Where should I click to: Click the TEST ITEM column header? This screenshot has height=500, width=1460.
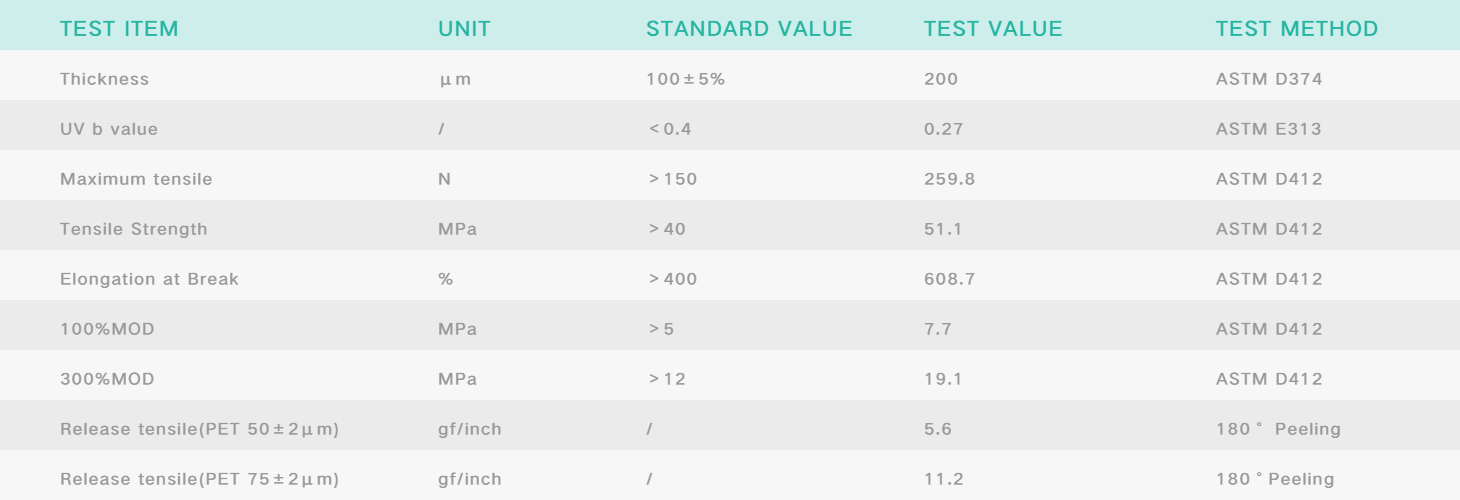(119, 29)
